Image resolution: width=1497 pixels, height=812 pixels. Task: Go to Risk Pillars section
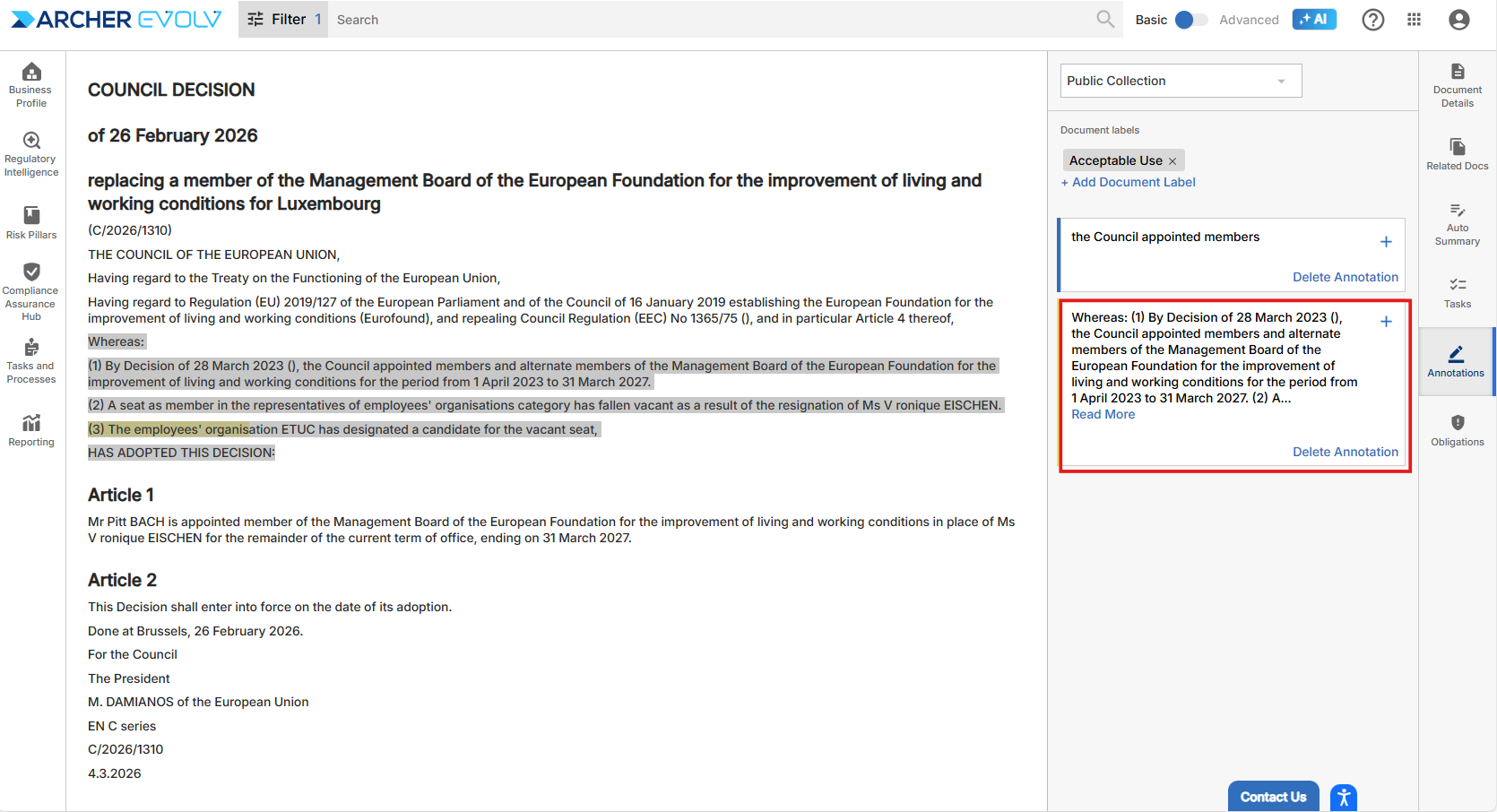[31, 222]
